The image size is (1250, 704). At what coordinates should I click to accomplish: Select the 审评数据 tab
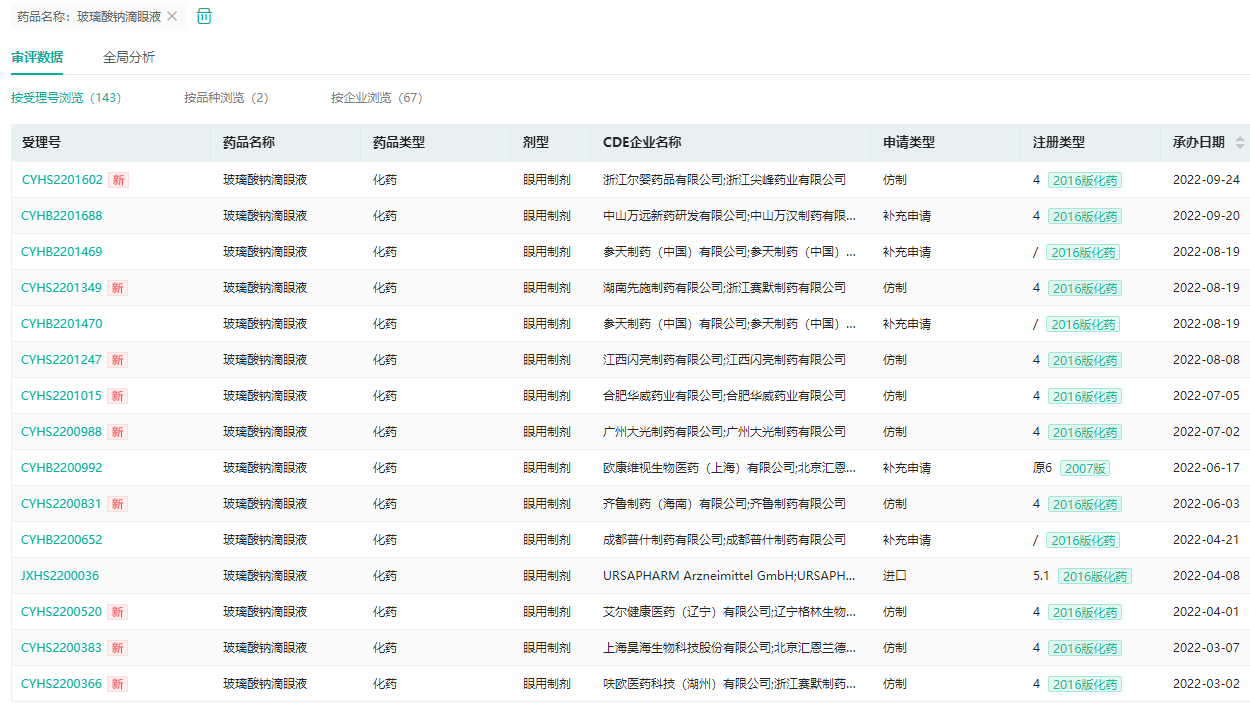pyautogui.click(x=37, y=57)
